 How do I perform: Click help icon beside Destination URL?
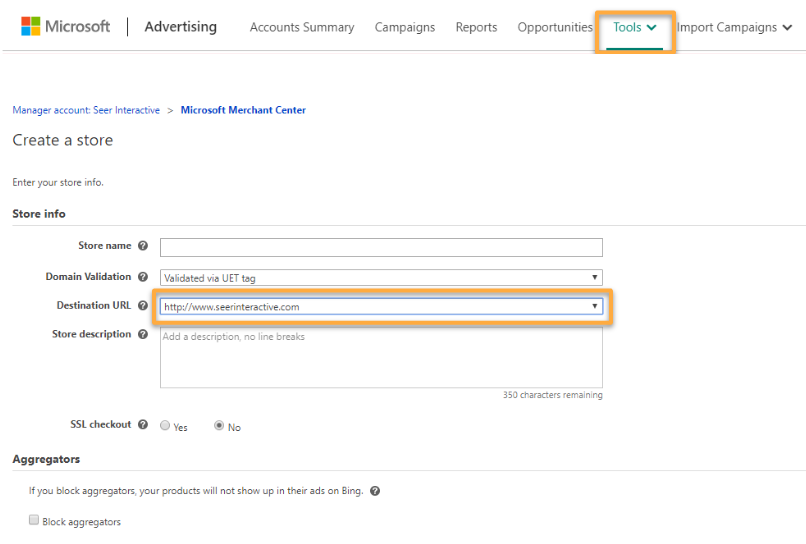pos(143,306)
